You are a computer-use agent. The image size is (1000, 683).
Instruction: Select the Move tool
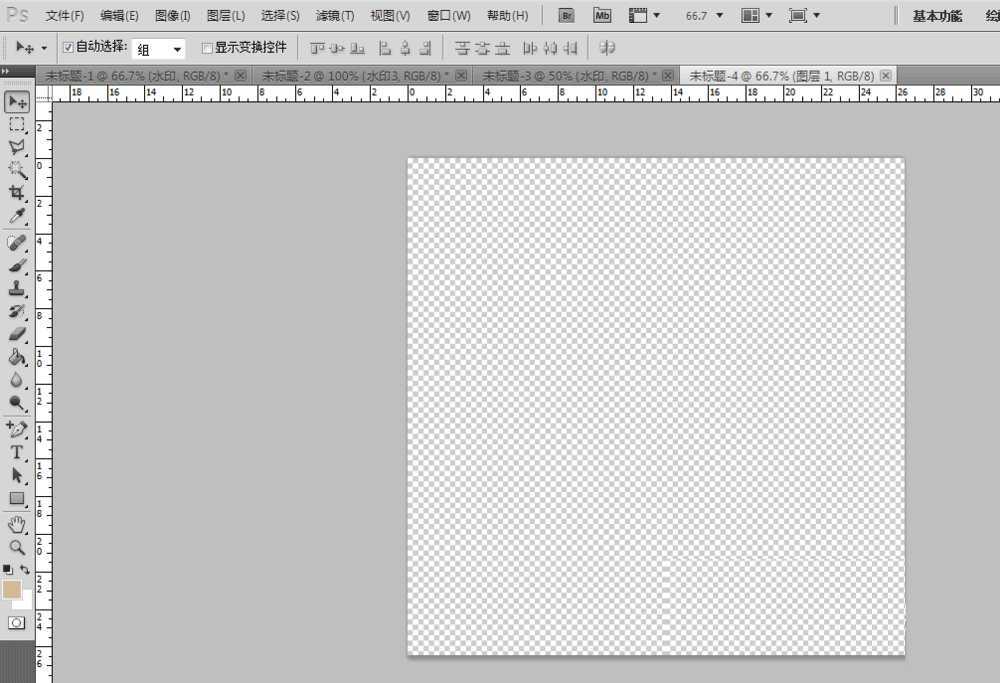(x=17, y=101)
